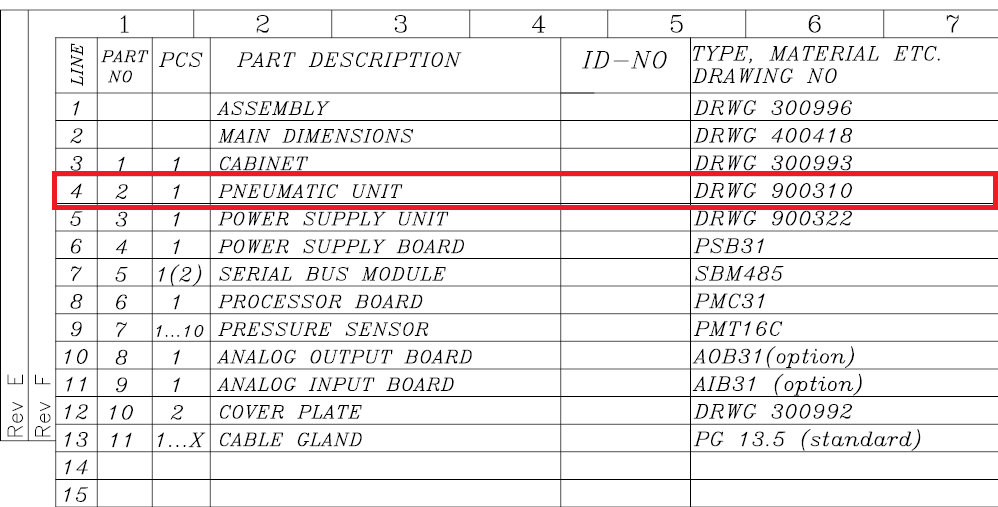
Task: Click the PNEUMATIC UNIT description cell
Action: coord(310,191)
